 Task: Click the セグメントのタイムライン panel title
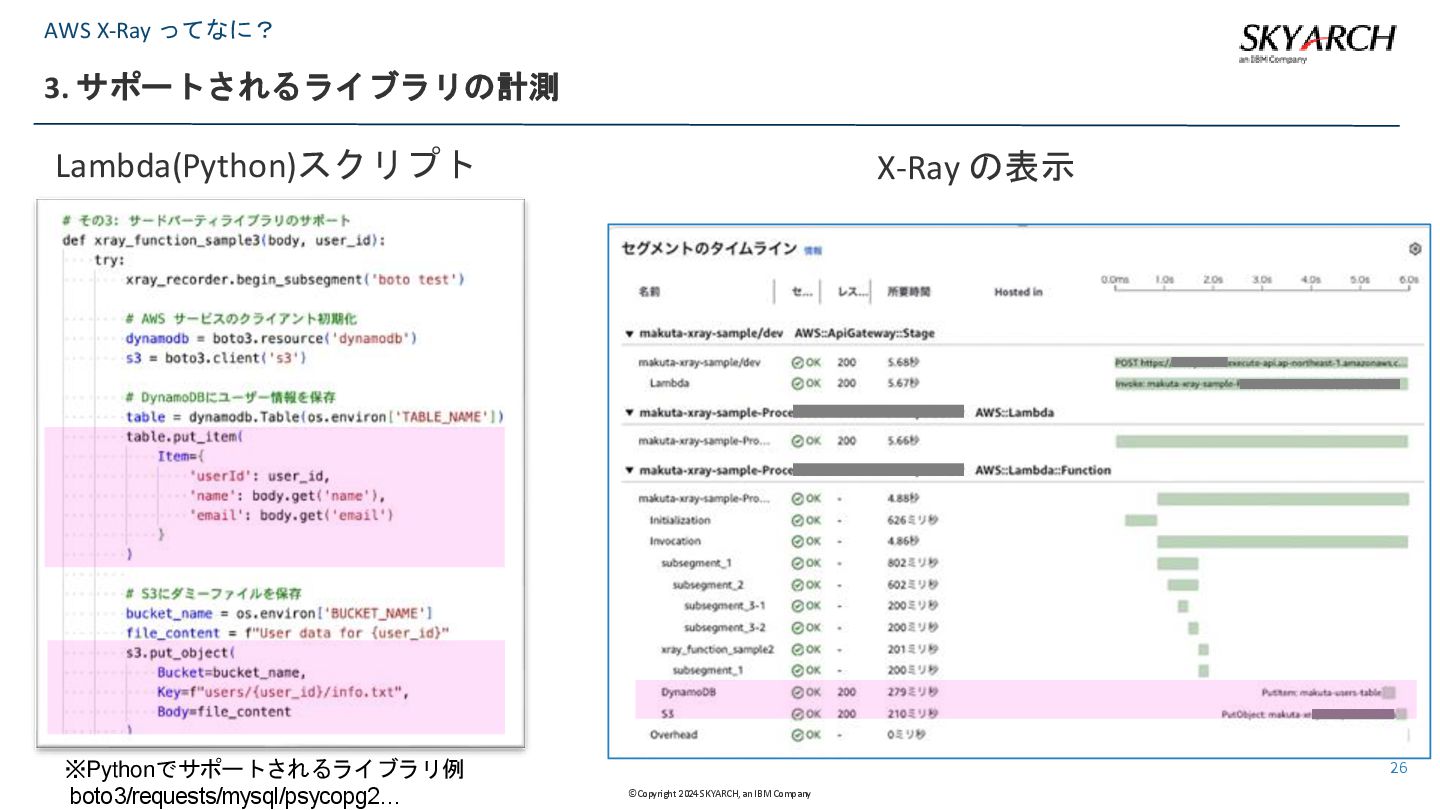click(x=709, y=249)
